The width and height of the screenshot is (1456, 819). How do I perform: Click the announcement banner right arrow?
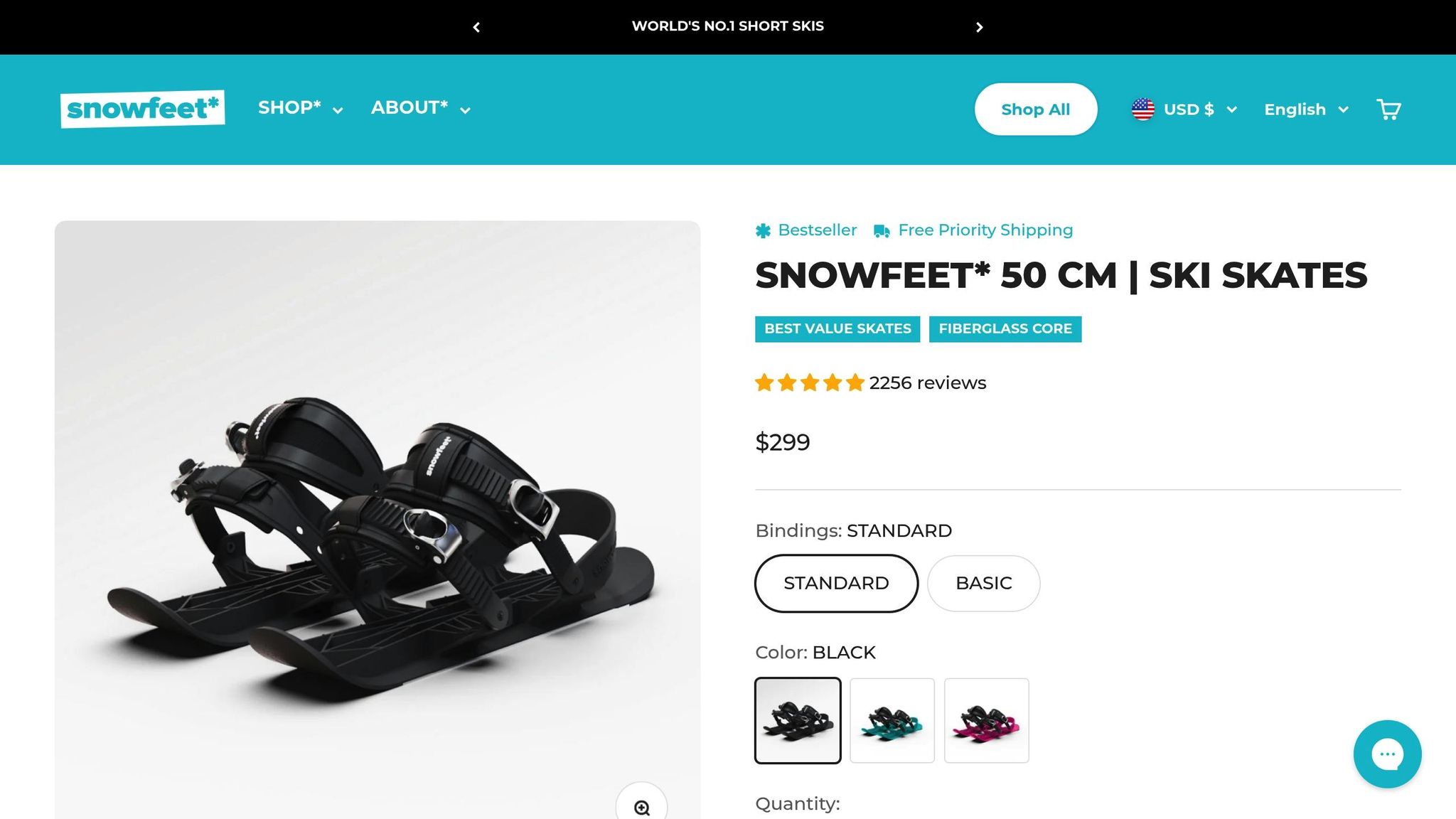tap(980, 27)
